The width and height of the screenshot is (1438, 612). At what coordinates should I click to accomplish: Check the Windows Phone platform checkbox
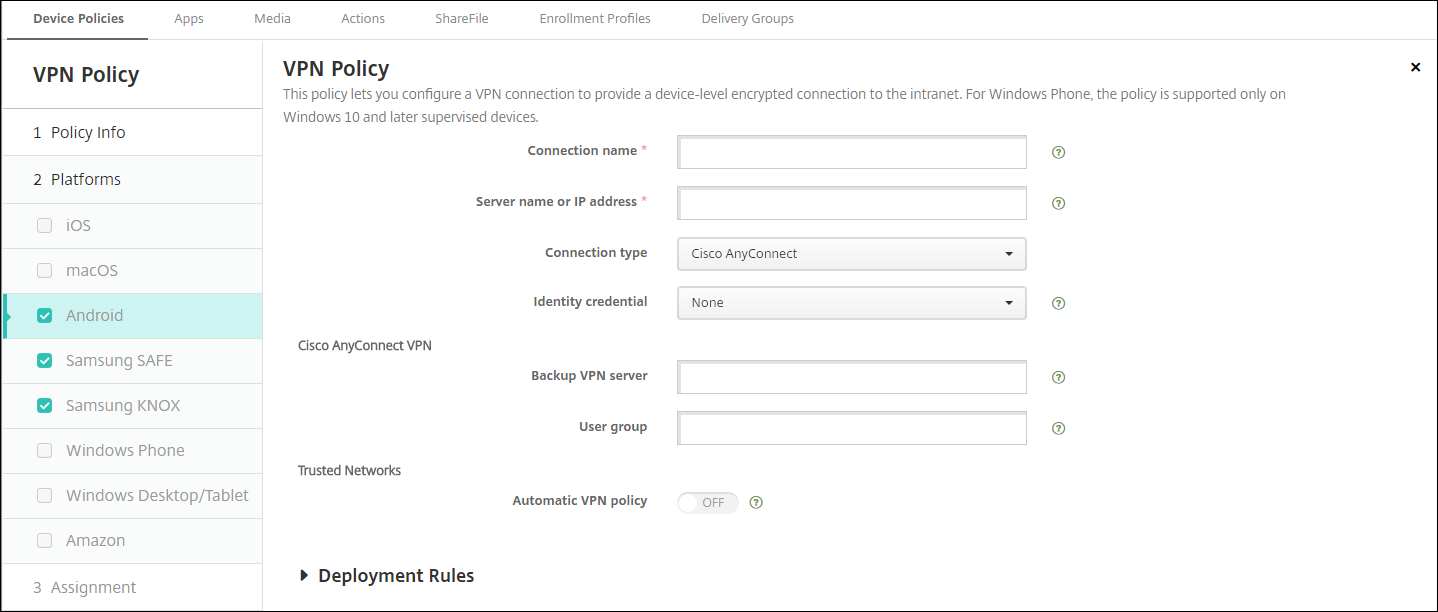tap(44, 451)
